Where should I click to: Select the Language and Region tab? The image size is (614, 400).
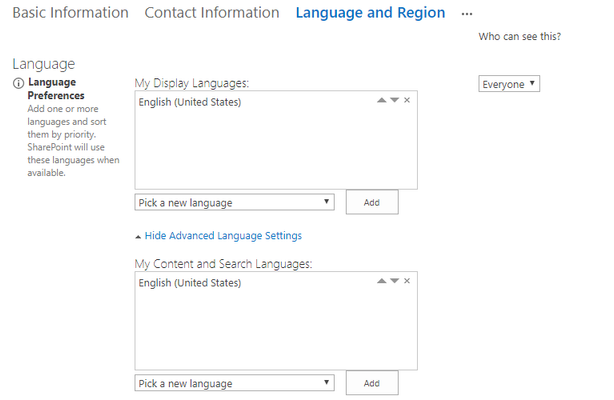tap(370, 13)
